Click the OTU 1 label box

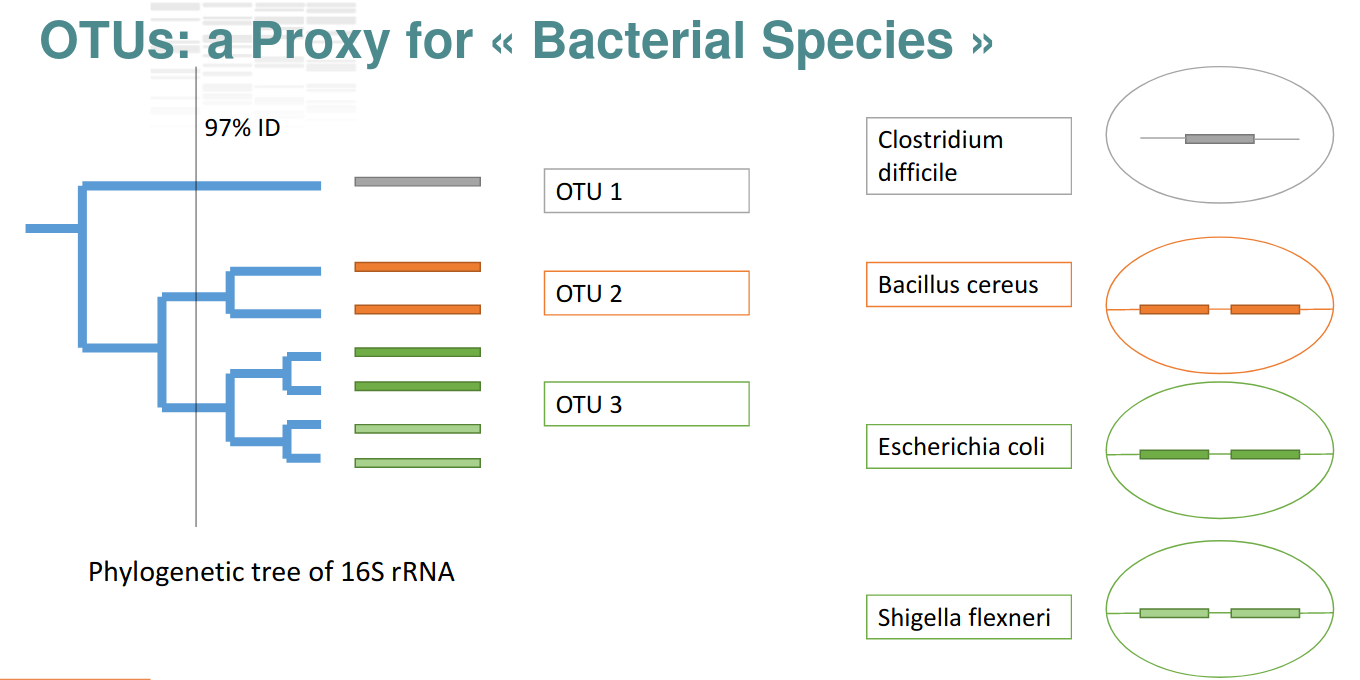pyautogui.click(x=646, y=191)
